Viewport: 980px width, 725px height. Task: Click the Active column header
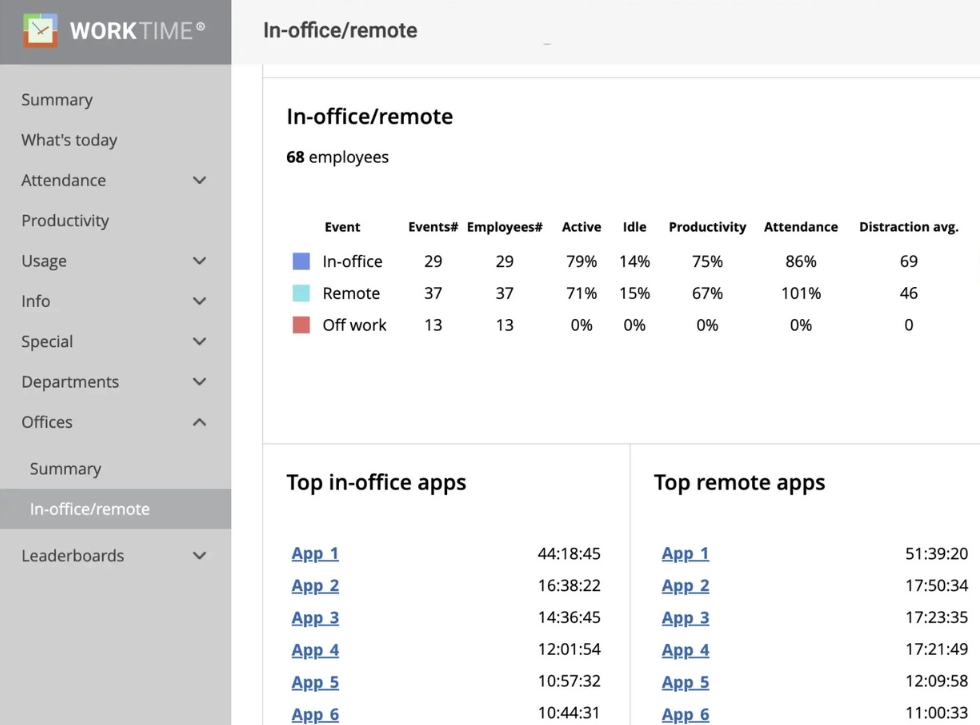click(x=581, y=227)
